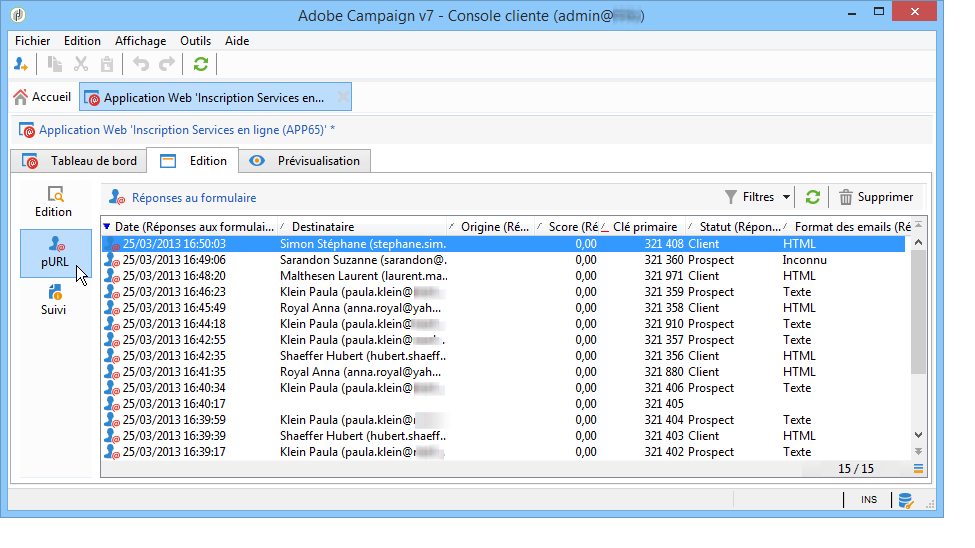Viewport: 975px width, 548px height.
Task: Click the cut scissors icon
Action: click(81, 64)
